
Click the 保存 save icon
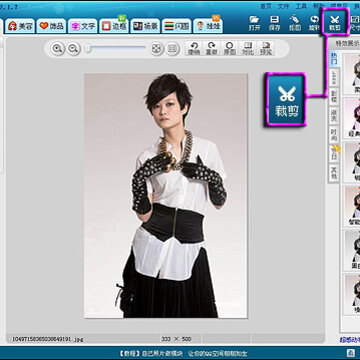click(274, 23)
